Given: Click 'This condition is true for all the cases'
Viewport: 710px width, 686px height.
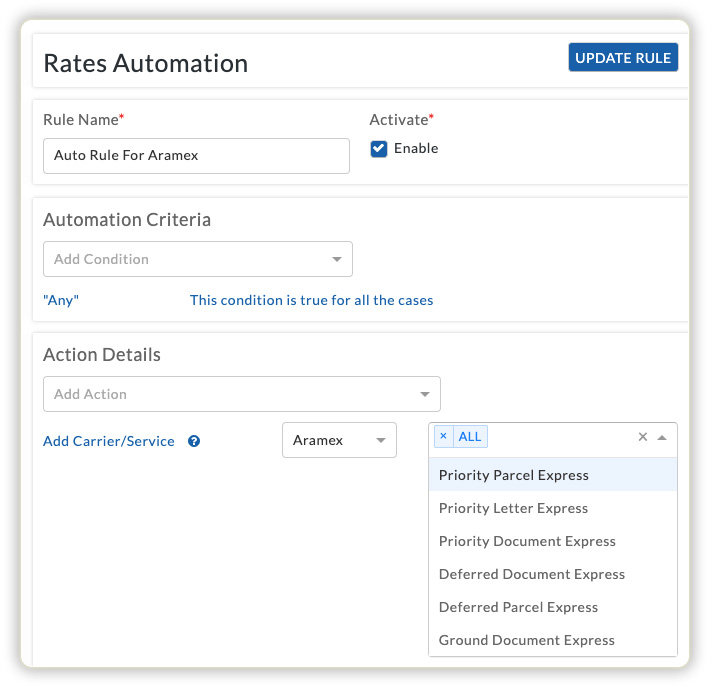Looking at the screenshot, I should pyautogui.click(x=312, y=300).
